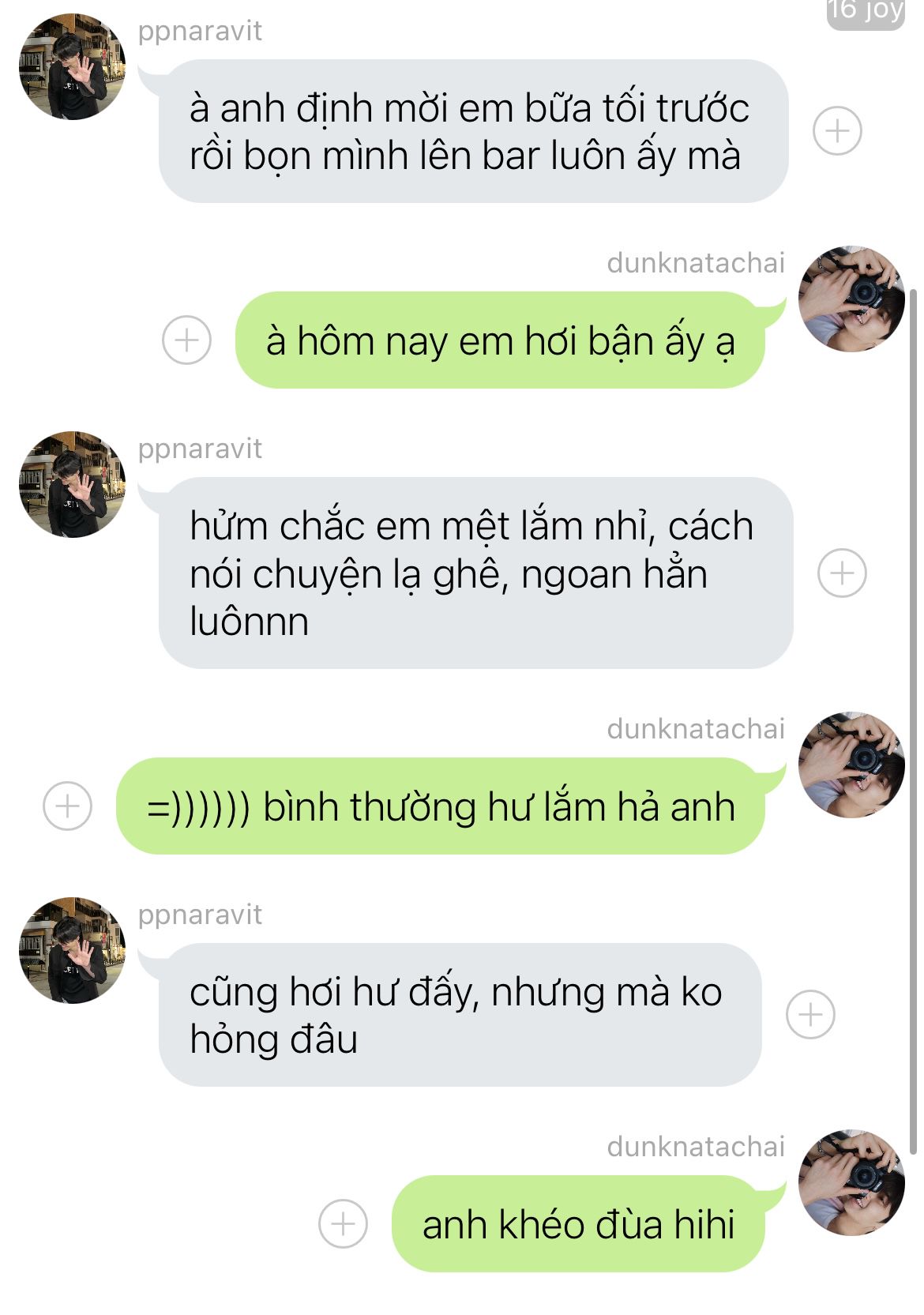Tap plus icon beside 'hừm chắc em mệt' message
The width and height of the screenshot is (924, 1315).
tap(842, 573)
